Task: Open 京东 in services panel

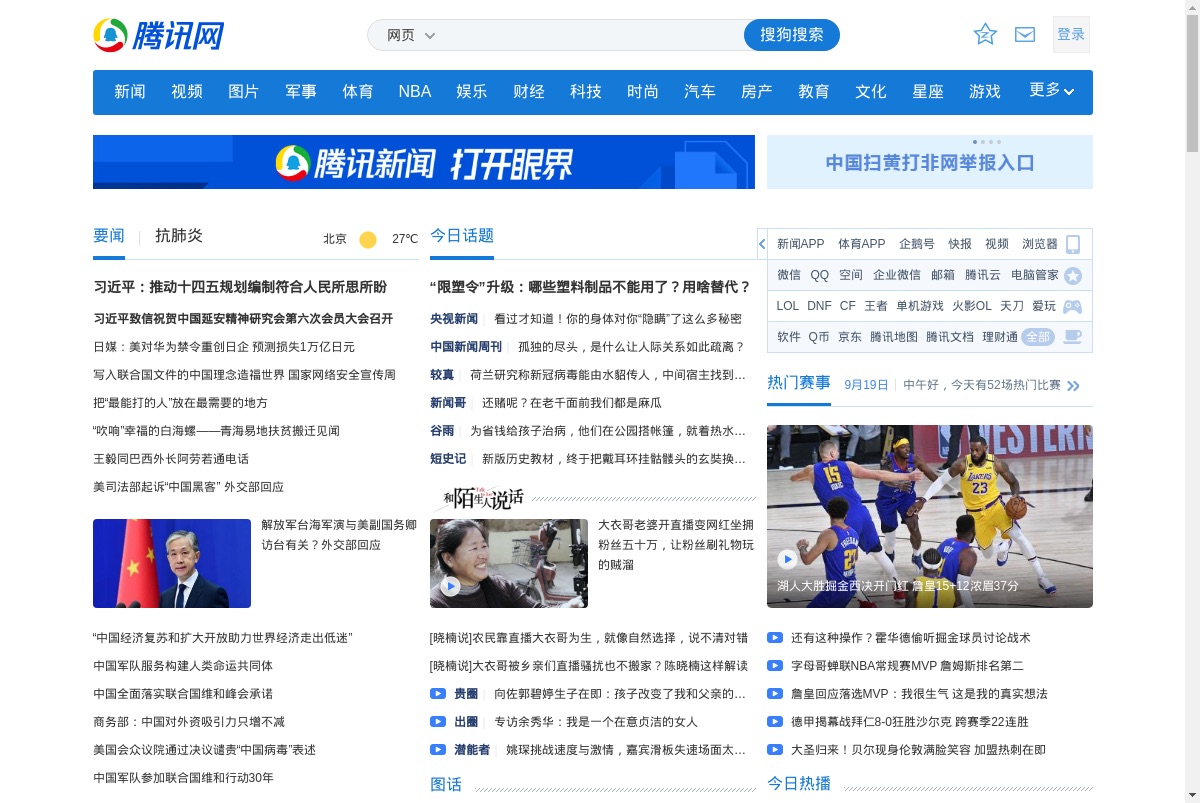Action: [x=850, y=337]
